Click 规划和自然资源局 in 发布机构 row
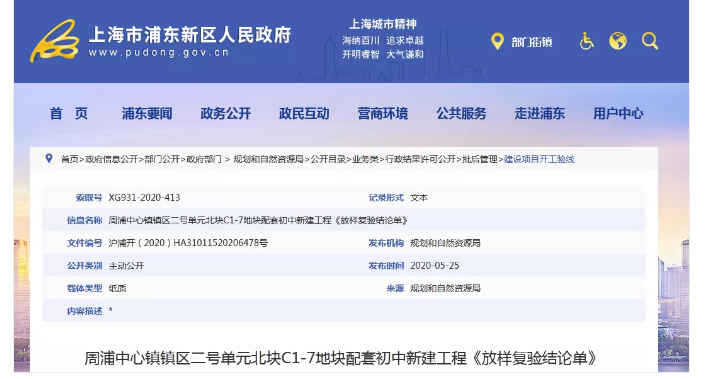Screen dimensions: 720x379 [445, 243]
